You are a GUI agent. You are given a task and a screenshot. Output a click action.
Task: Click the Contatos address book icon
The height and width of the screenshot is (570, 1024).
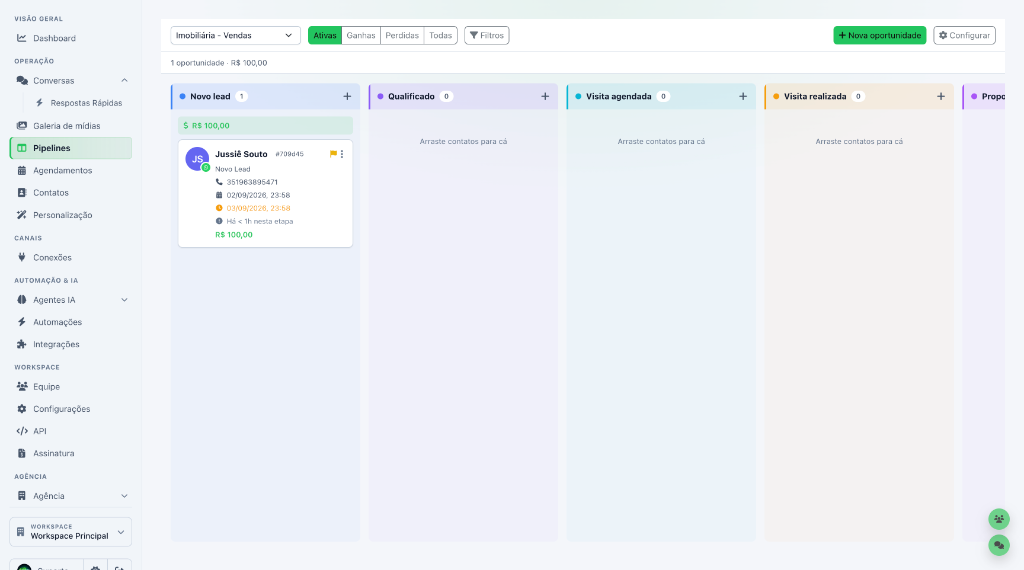(x=22, y=193)
